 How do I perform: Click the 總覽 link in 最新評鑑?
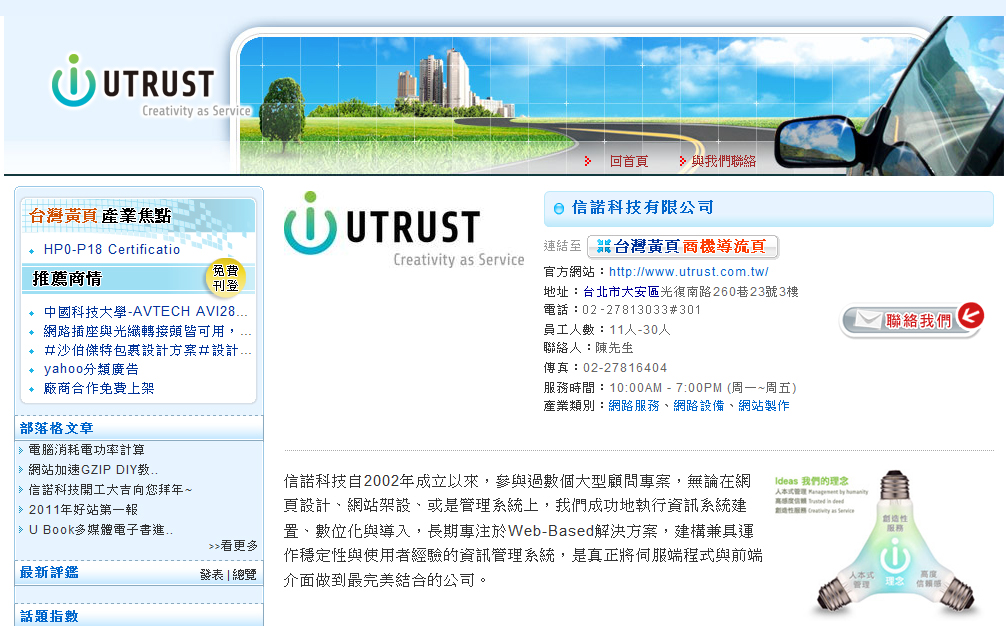click(244, 575)
